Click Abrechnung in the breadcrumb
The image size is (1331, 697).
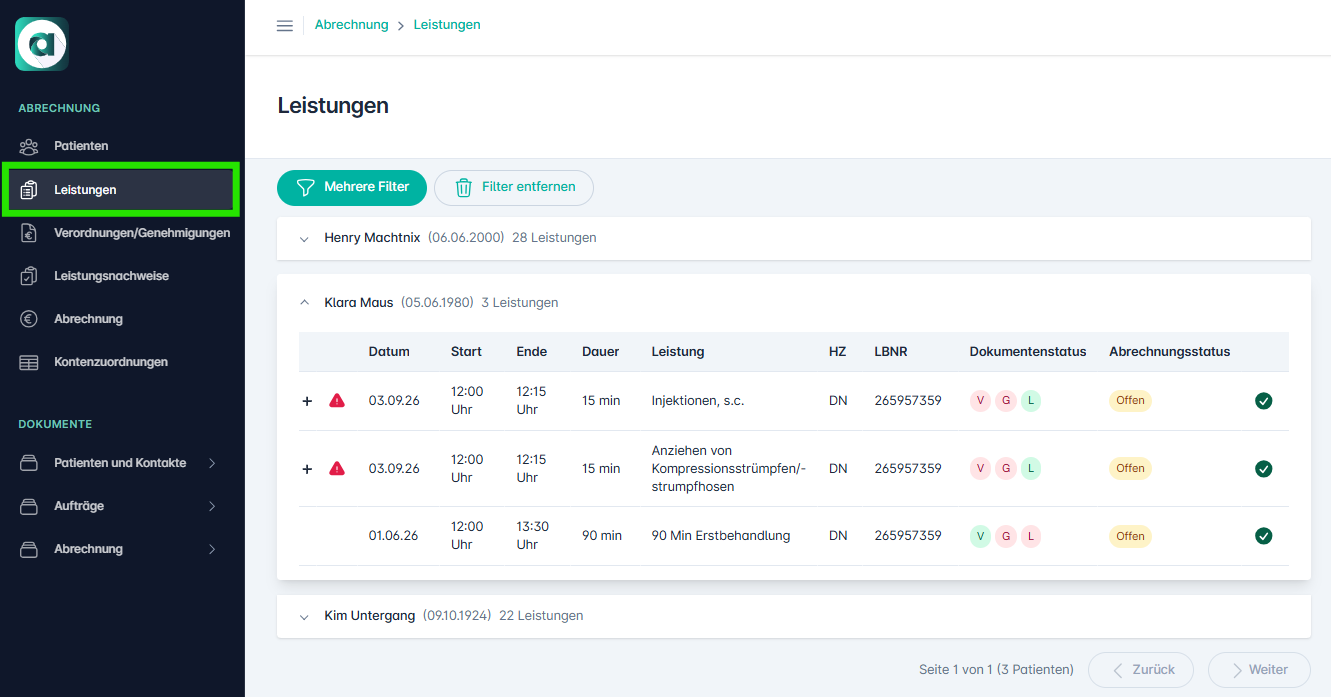click(x=351, y=25)
